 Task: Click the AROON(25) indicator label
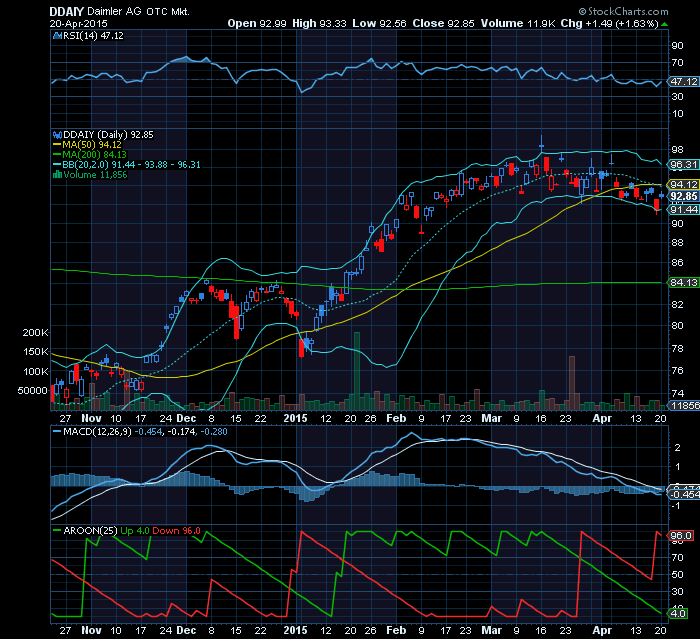point(90,530)
